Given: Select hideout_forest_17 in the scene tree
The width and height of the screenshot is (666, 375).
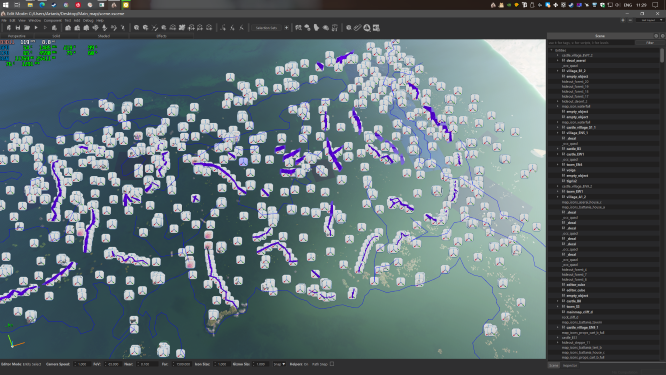Looking at the screenshot, I should [575, 97].
